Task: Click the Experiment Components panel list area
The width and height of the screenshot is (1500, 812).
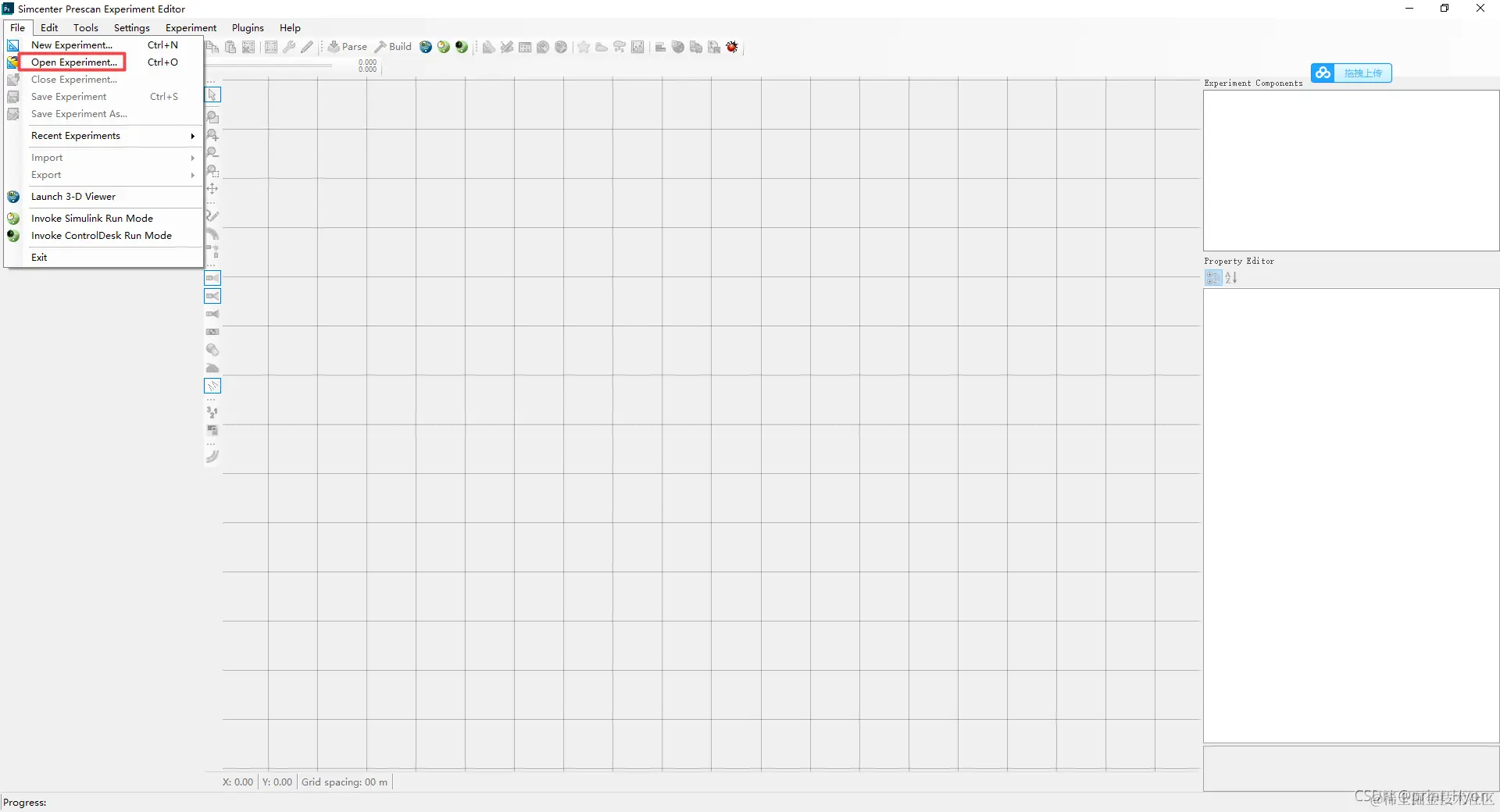Action: pyautogui.click(x=1351, y=170)
